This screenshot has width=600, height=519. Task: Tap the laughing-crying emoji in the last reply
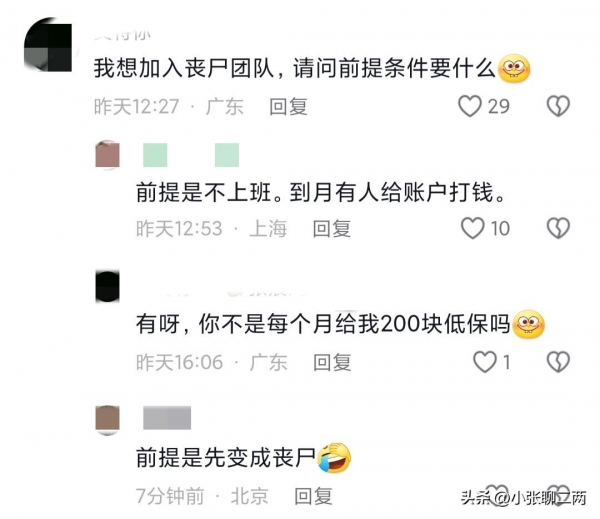point(334,458)
